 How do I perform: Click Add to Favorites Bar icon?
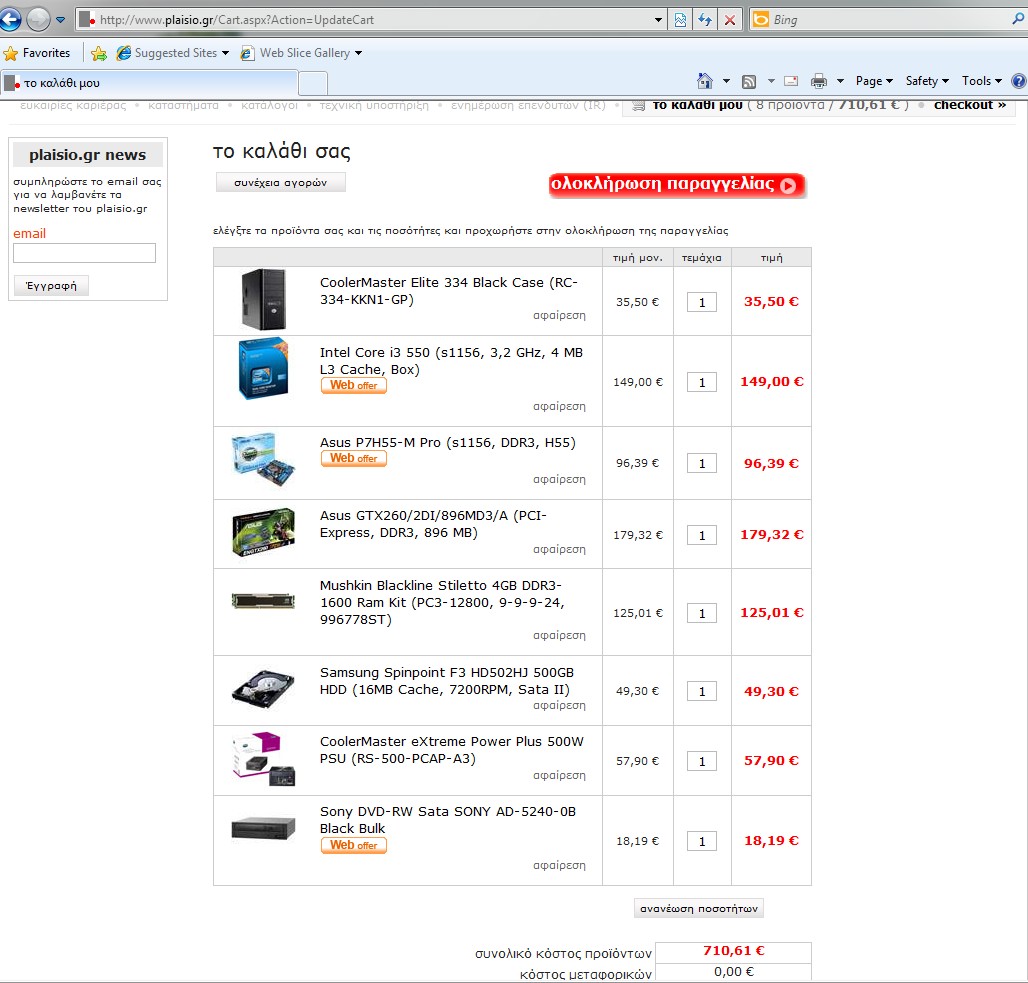99,53
